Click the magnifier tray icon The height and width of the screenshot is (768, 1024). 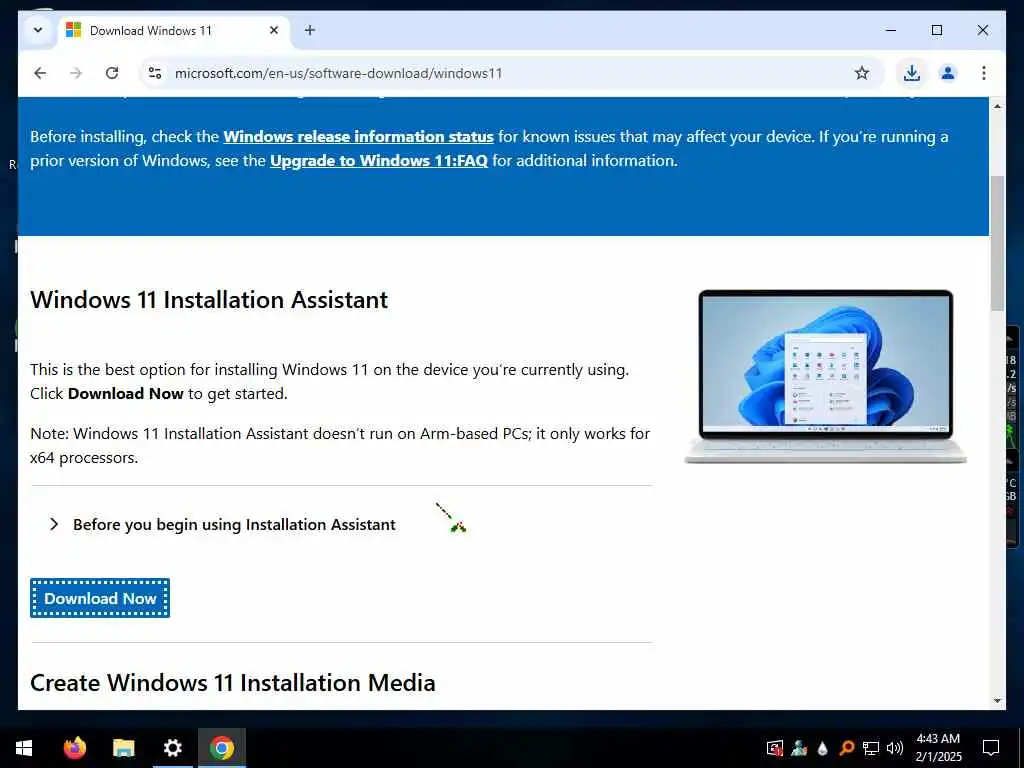coord(847,748)
